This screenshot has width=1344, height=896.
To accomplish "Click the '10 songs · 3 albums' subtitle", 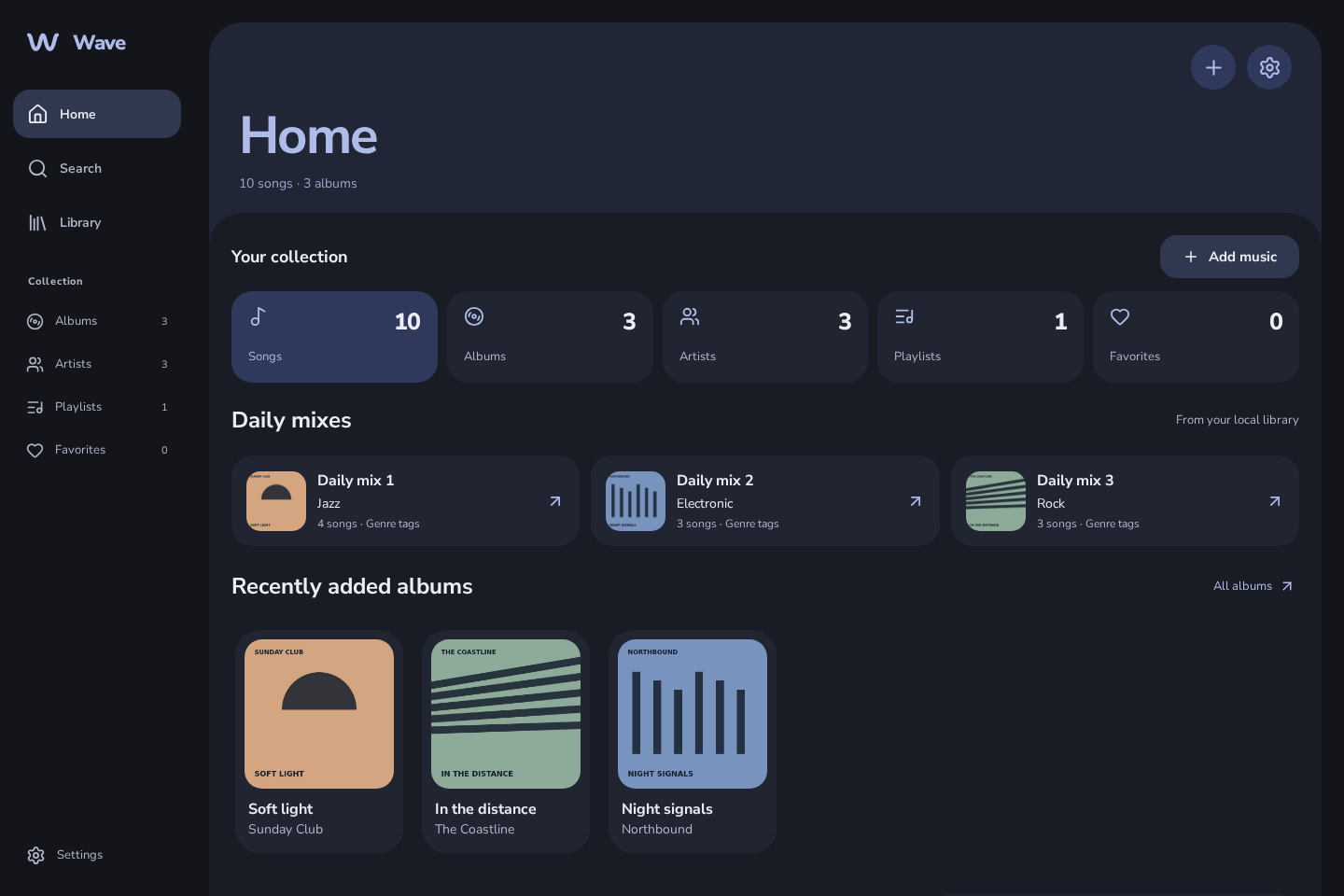I will coord(298,183).
